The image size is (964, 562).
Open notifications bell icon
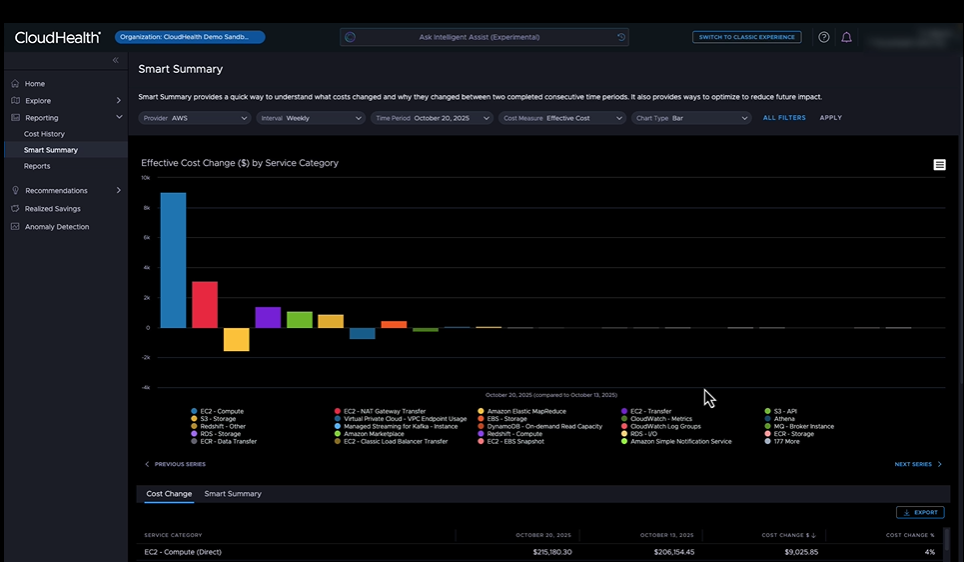(x=847, y=38)
